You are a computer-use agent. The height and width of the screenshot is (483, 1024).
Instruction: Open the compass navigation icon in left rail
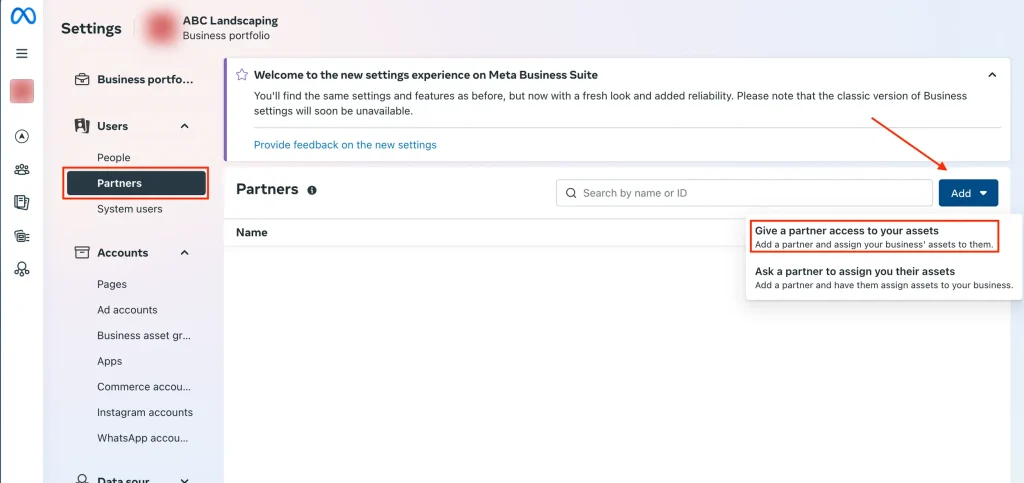click(x=22, y=136)
